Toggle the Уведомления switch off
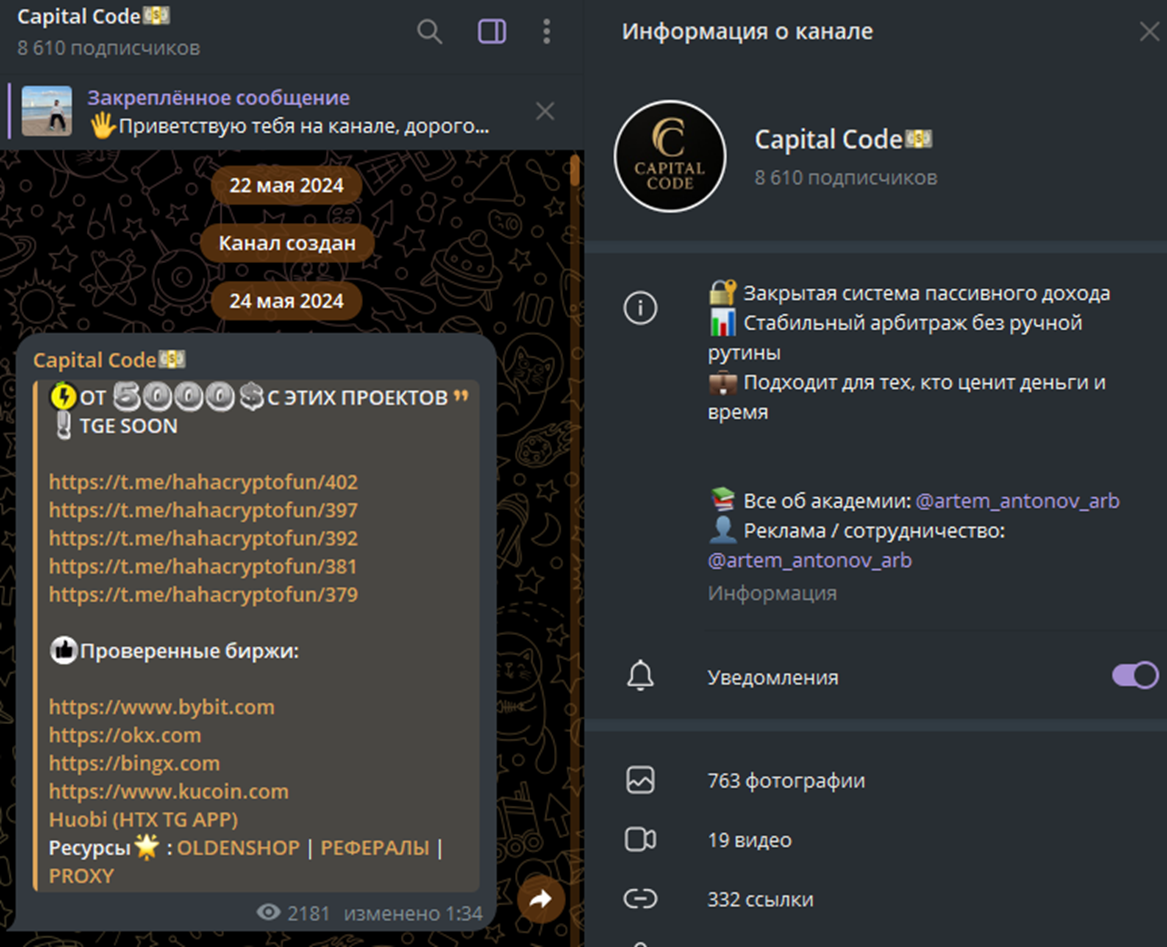This screenshot has width=1167, height=947. pos(1134,676)
